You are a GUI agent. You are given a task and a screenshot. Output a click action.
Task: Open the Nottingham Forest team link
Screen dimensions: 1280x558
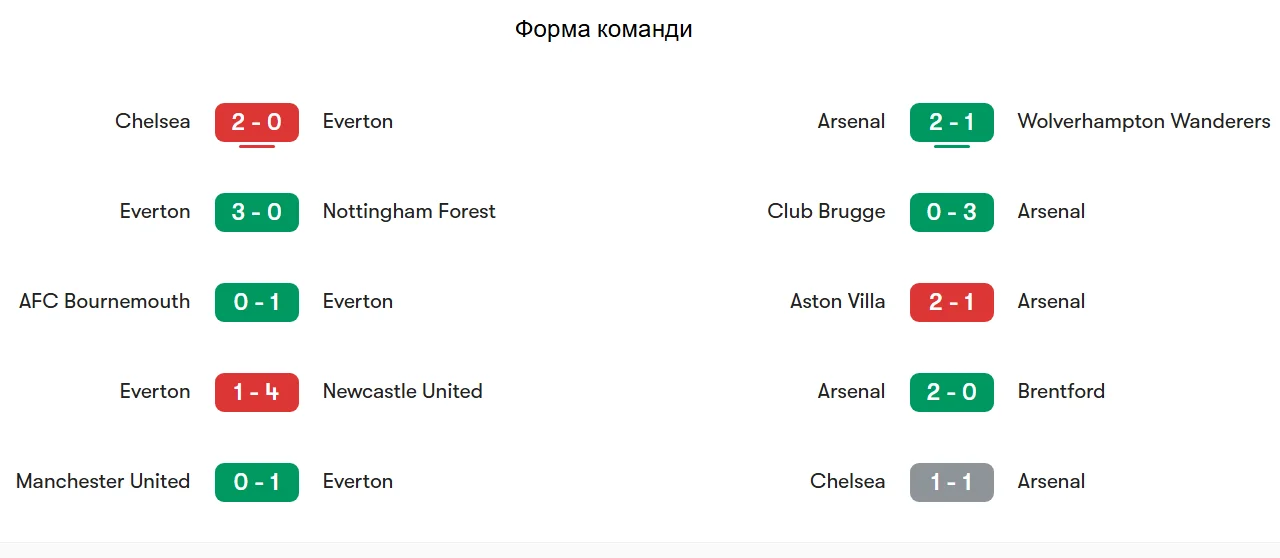click(x=409, y=212)
